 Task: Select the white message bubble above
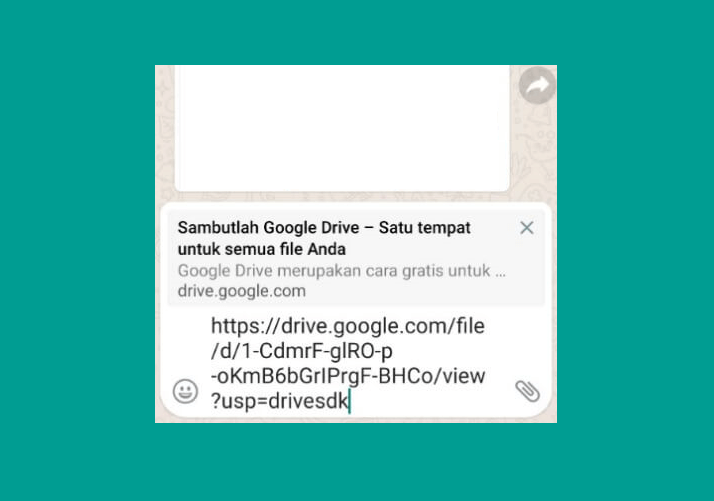(x=342, y=128)
